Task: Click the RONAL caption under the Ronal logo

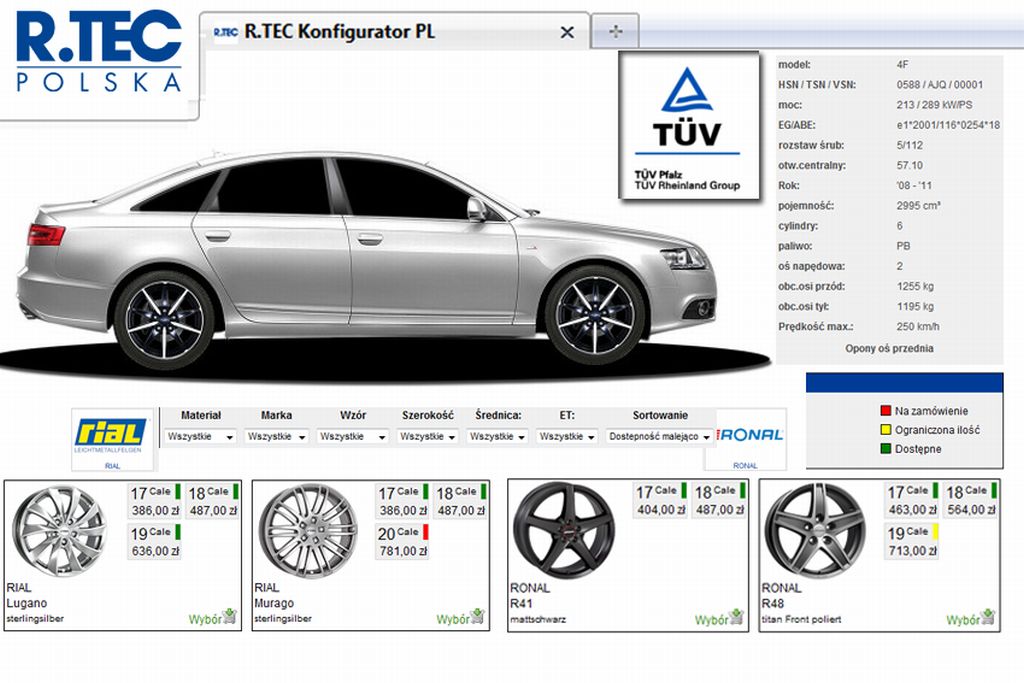Action: click(745, 466)
